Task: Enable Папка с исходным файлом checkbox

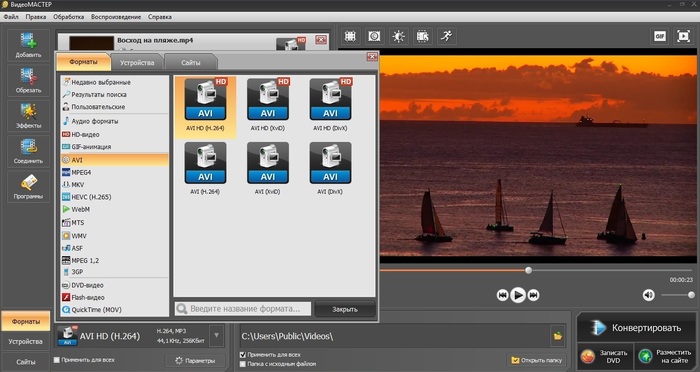Action: pyautogui.click(x=243, y=364)
